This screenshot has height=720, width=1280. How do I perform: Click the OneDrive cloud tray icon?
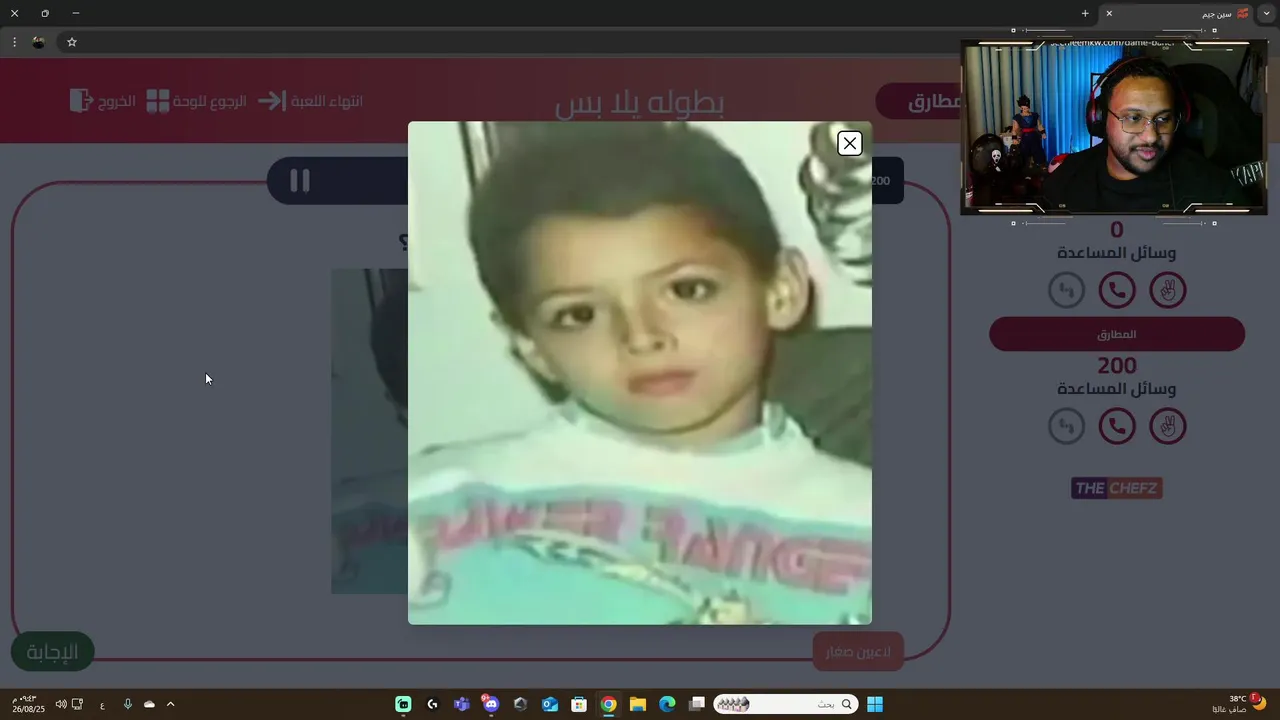149,704
